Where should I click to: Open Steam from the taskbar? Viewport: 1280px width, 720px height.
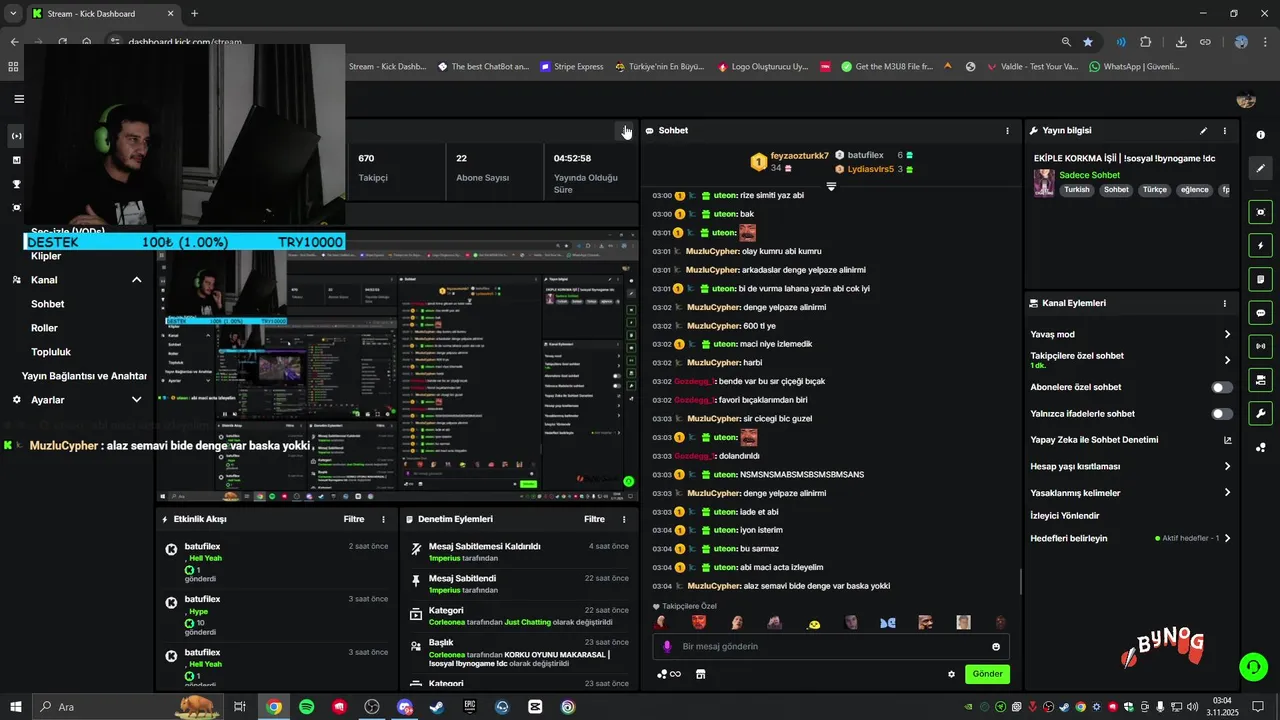pos(437,707)
